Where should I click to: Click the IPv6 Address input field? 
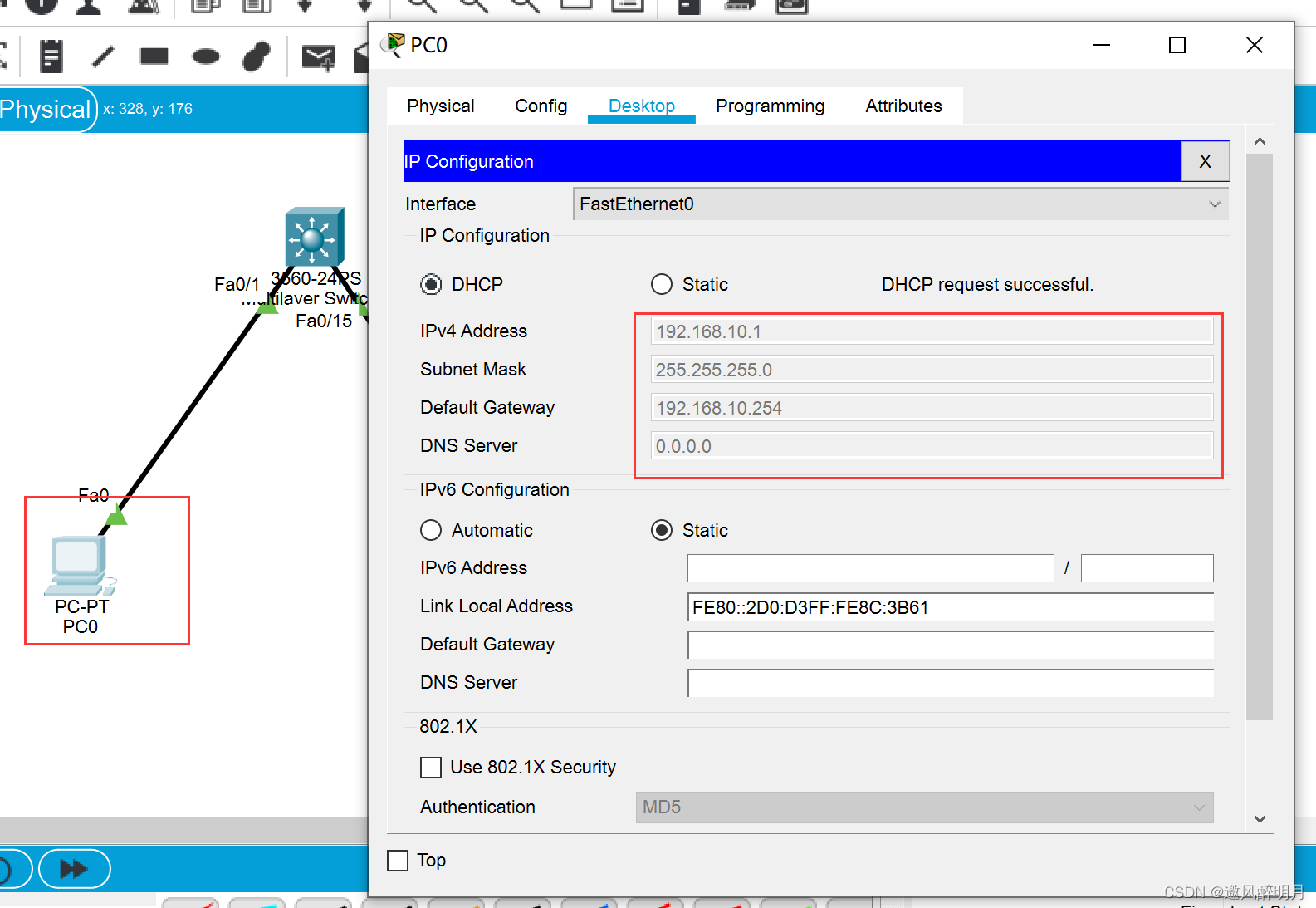(x=870, y=568)
